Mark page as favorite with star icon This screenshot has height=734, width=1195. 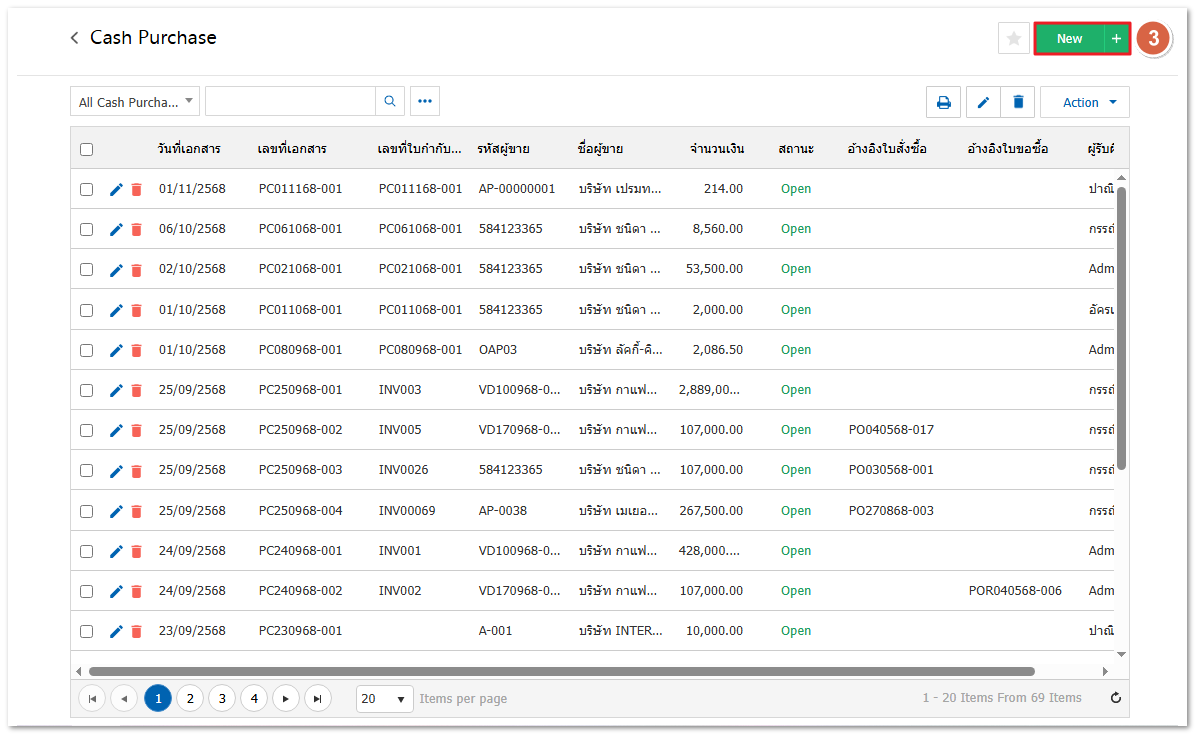pyautogui.click(x=1013, y=38)
